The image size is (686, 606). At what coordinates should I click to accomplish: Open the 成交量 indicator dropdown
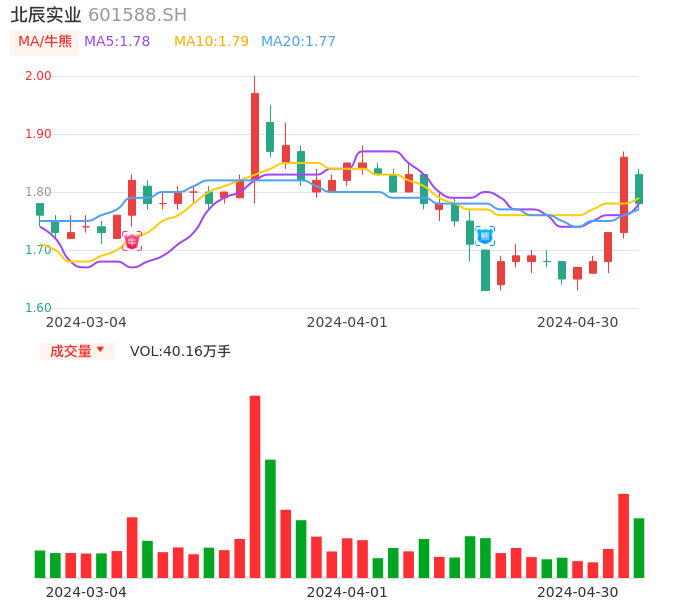point(78,351)
